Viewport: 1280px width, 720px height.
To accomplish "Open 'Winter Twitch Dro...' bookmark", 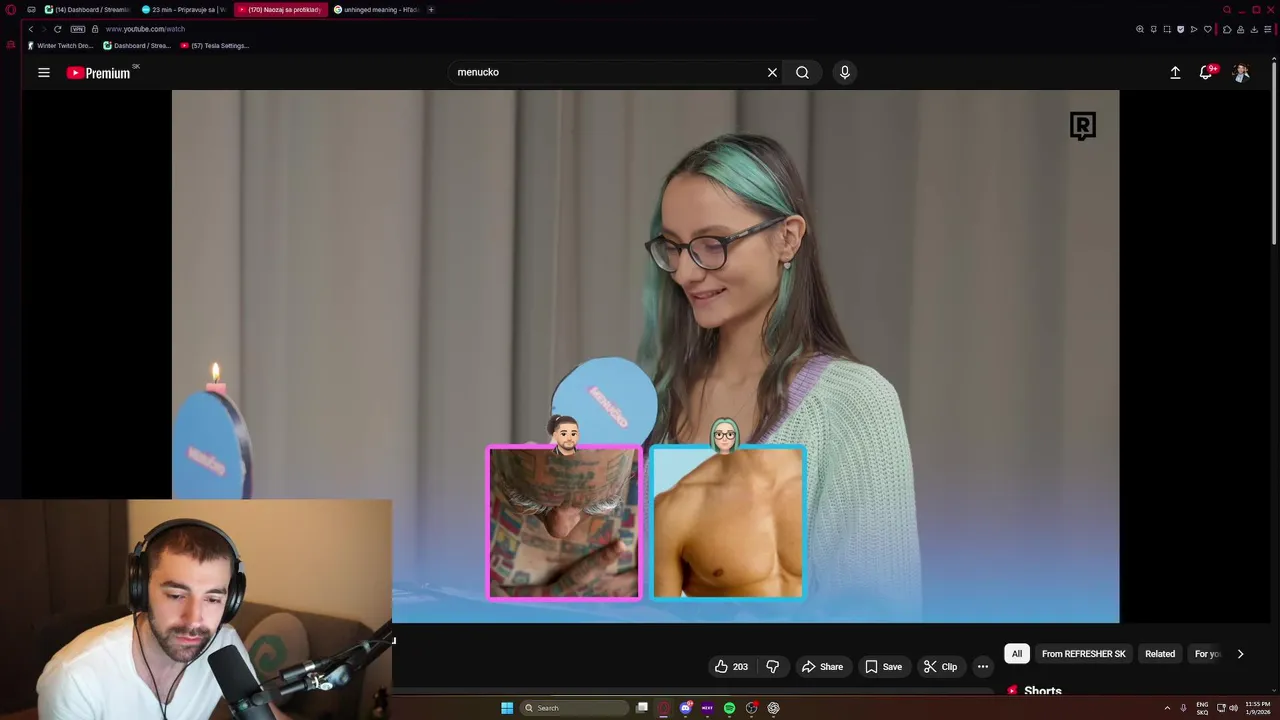I will coord(61,45).
